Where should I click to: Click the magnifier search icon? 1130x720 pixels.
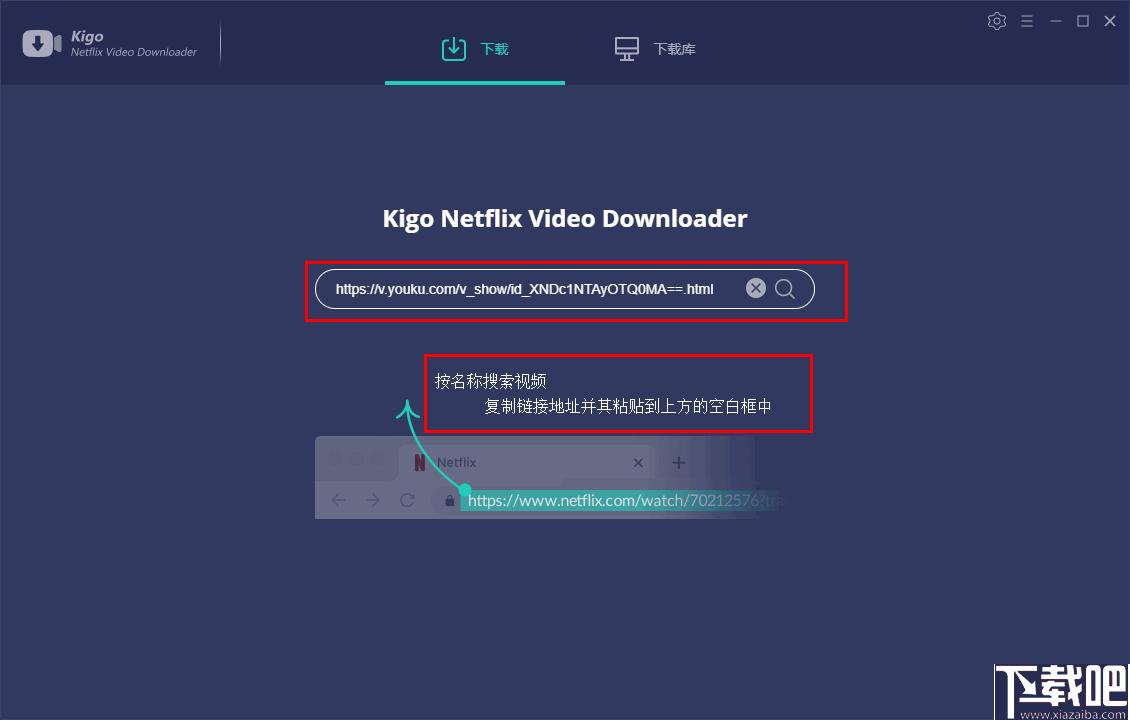click(785, 289)
